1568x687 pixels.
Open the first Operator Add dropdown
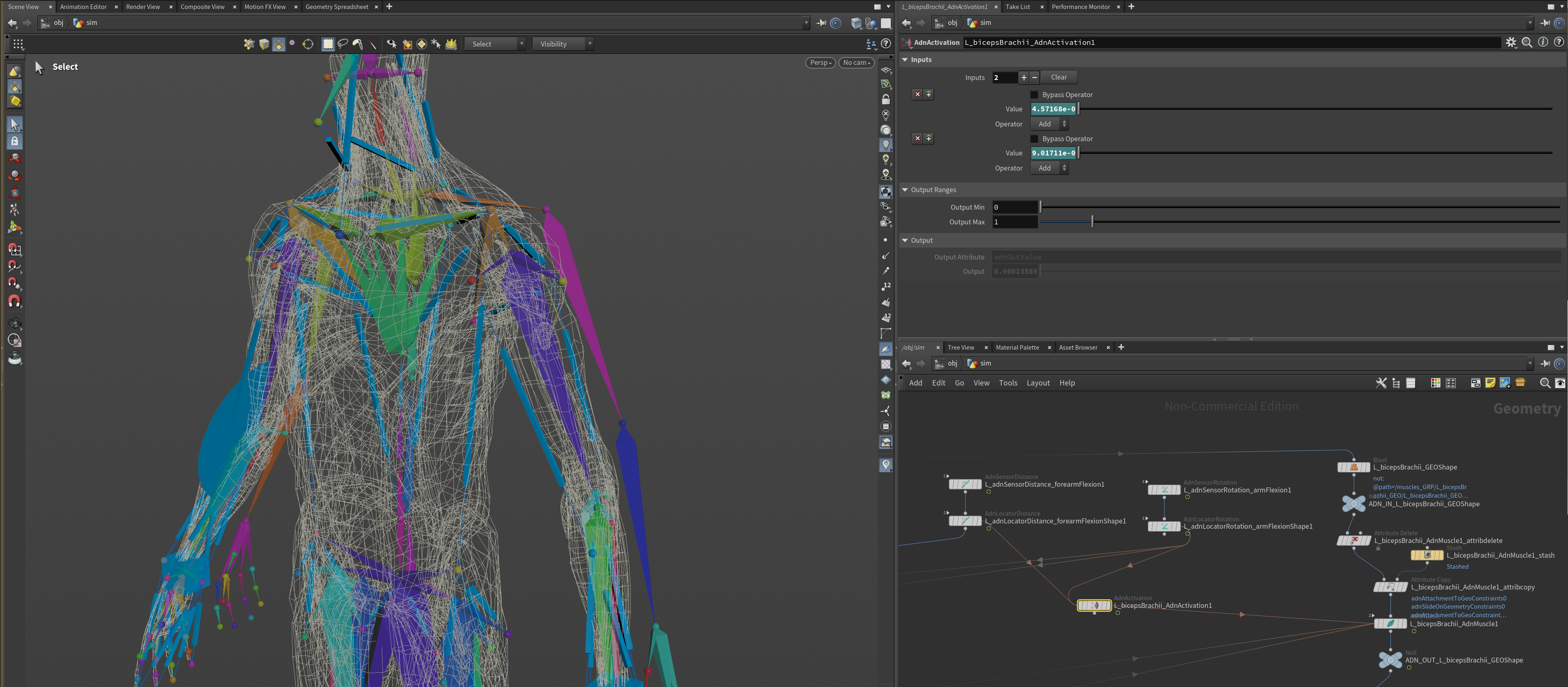pos(1049,124)
